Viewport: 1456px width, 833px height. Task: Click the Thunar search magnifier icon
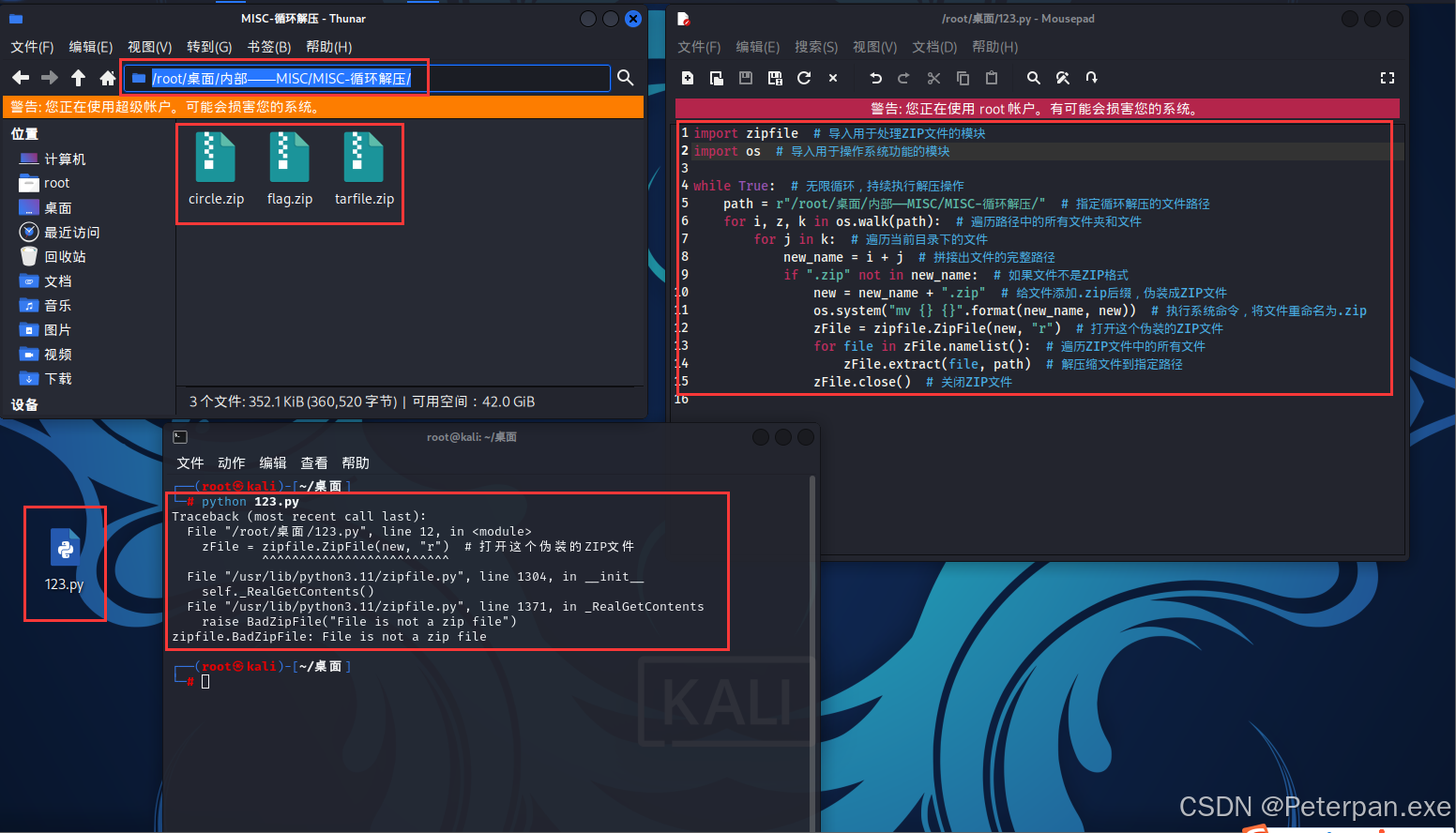(626, 78)
